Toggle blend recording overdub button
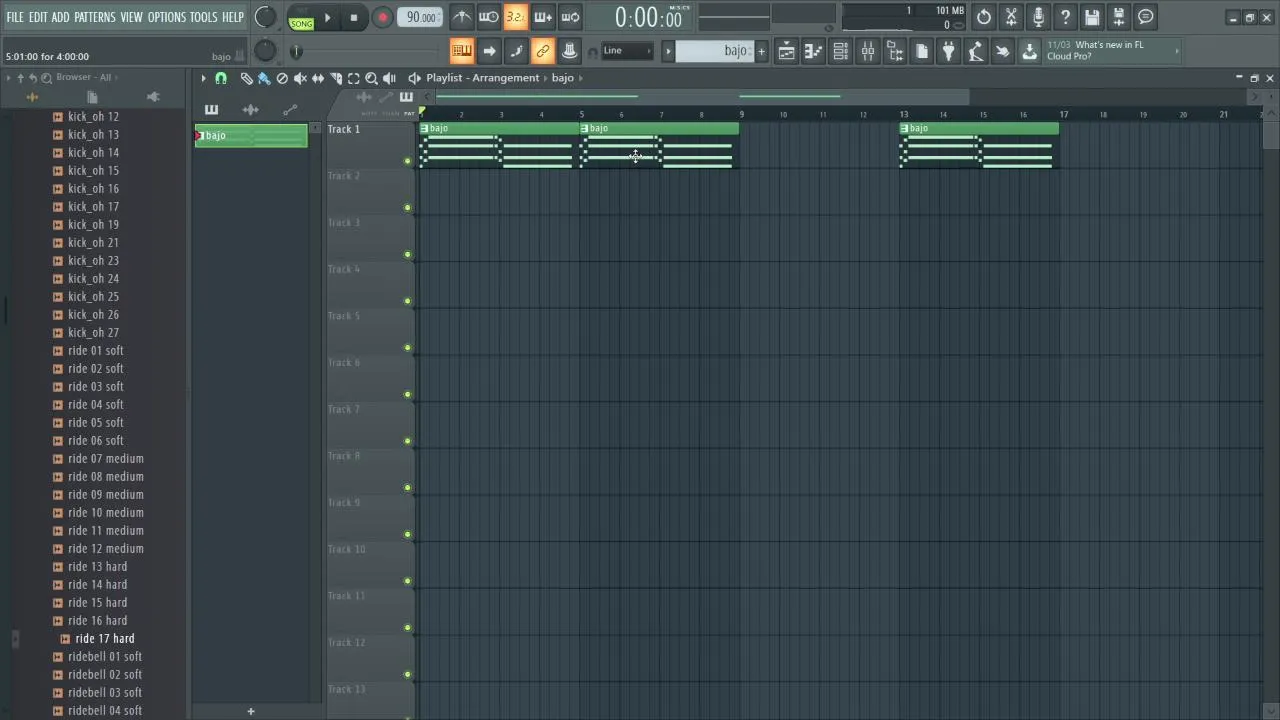The image size is (1280, 720). 543,17
